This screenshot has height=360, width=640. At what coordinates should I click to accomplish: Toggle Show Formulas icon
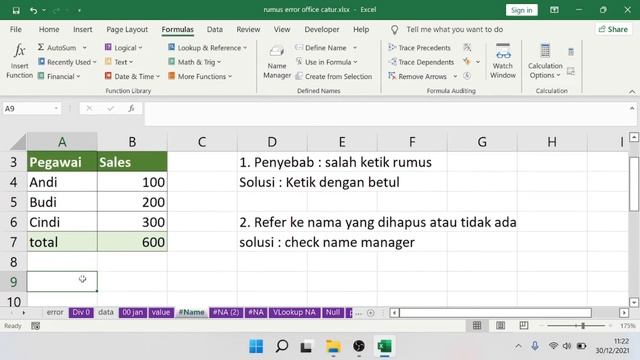point(467,48)
